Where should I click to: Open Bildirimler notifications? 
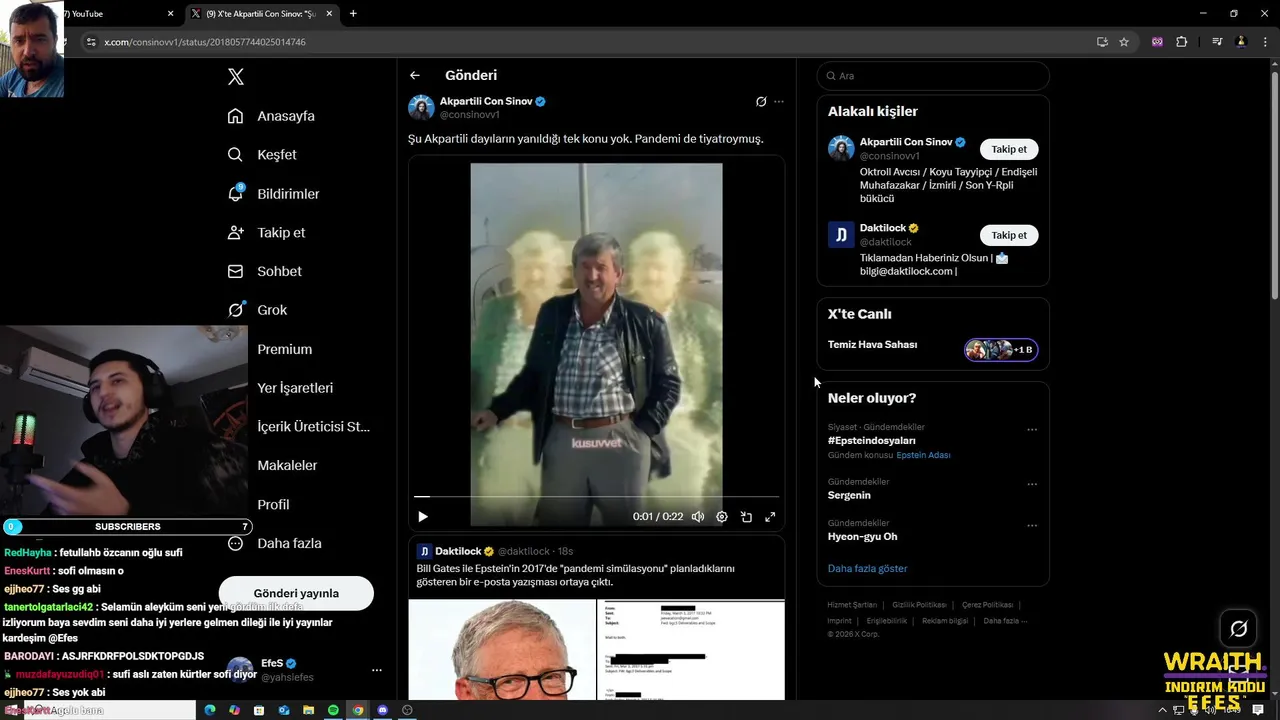pyautogui.click(x=273, y=194)
